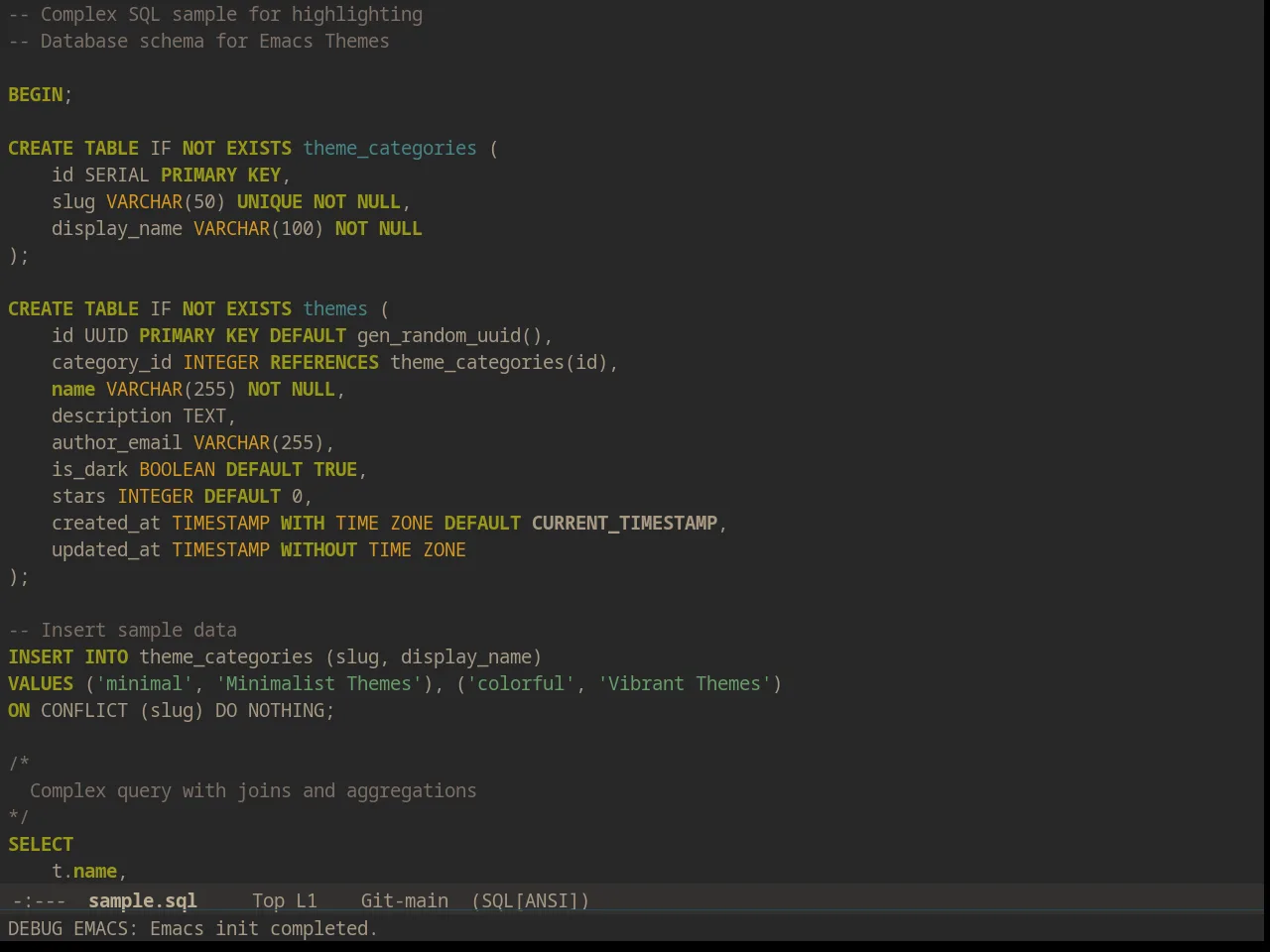Click the L1 line number indicator
The width and height of the screenshot is (1270, 952).
(307, 900)
